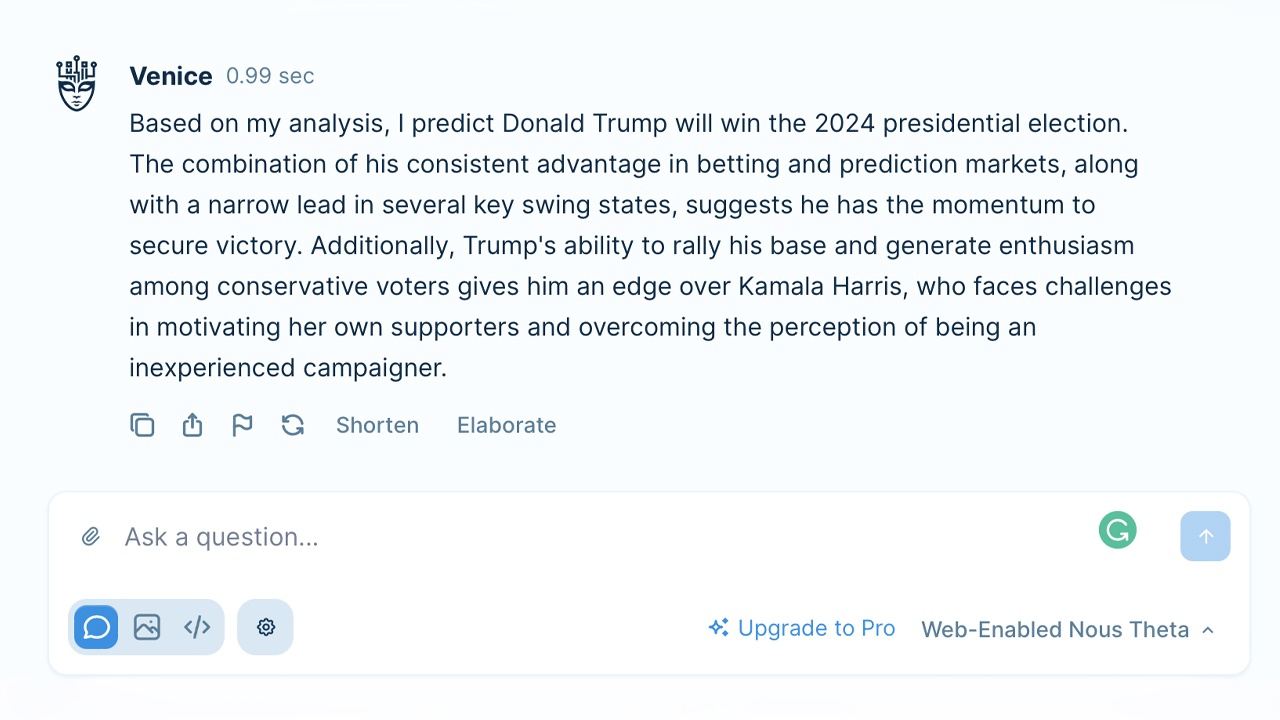
Task: Open the Web-Enabled Nous Theta model picker
Action: 1053,630
